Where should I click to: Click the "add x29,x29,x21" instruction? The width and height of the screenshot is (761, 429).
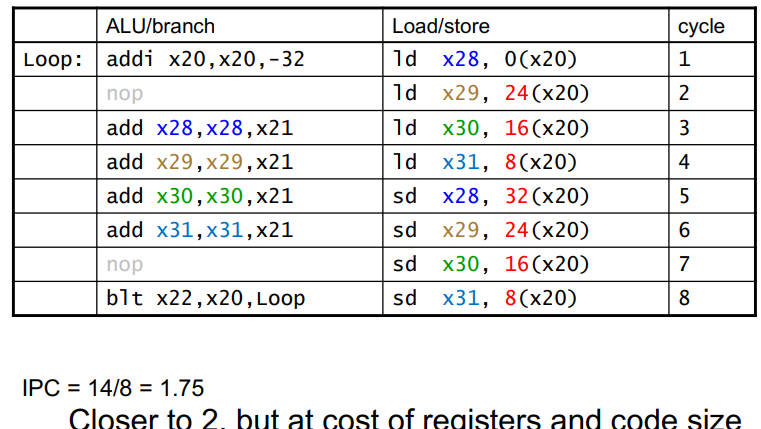(x=200, y=162)
